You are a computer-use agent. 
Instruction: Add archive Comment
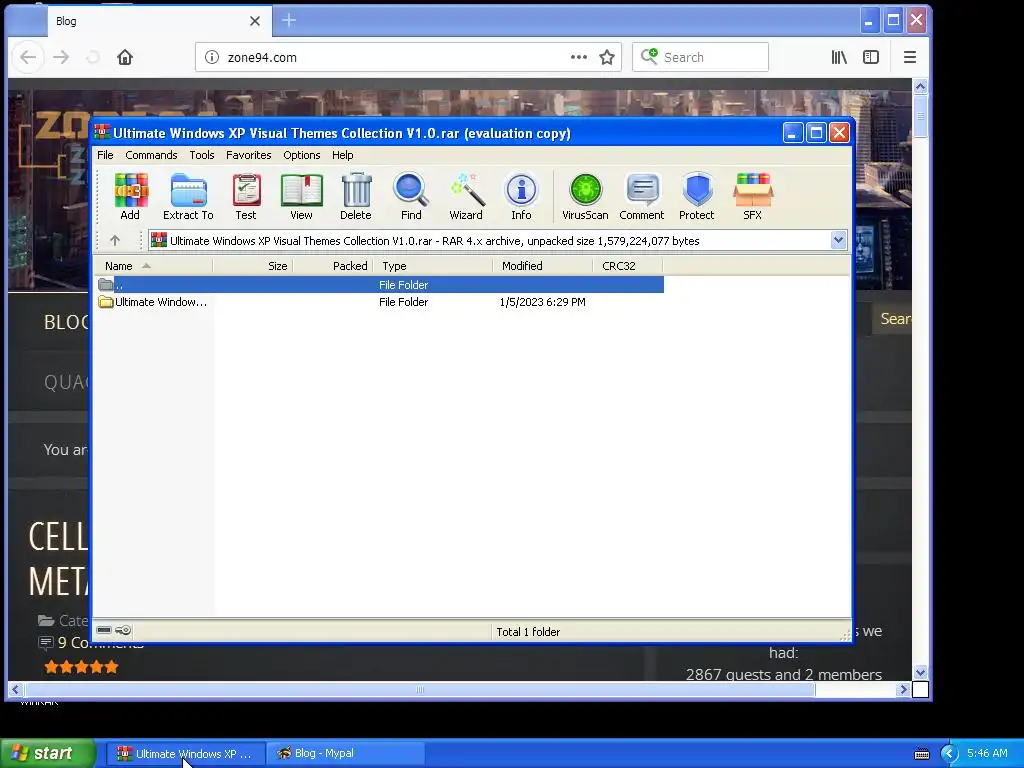[641, 196]
